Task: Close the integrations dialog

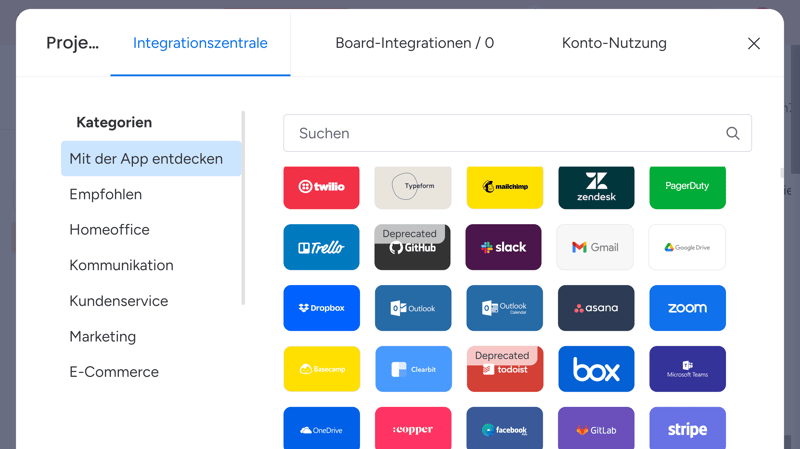Action: [x=754, y=43]
